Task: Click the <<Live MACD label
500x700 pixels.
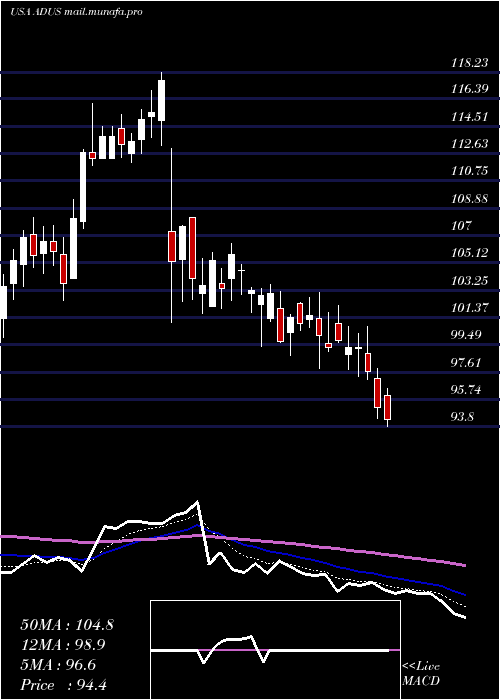Action: [x=421, y=674]
